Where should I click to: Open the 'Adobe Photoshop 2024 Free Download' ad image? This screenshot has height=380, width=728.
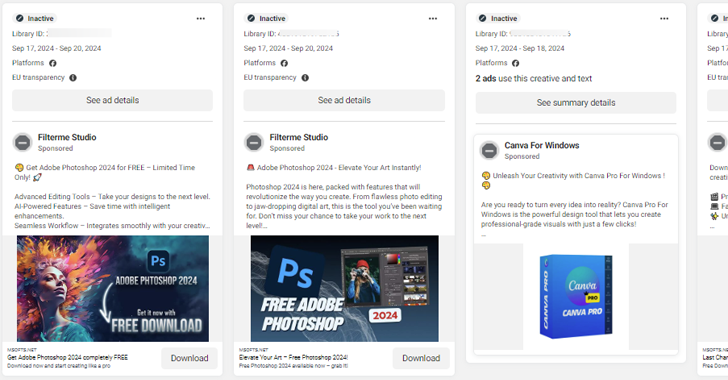[113, 288]
